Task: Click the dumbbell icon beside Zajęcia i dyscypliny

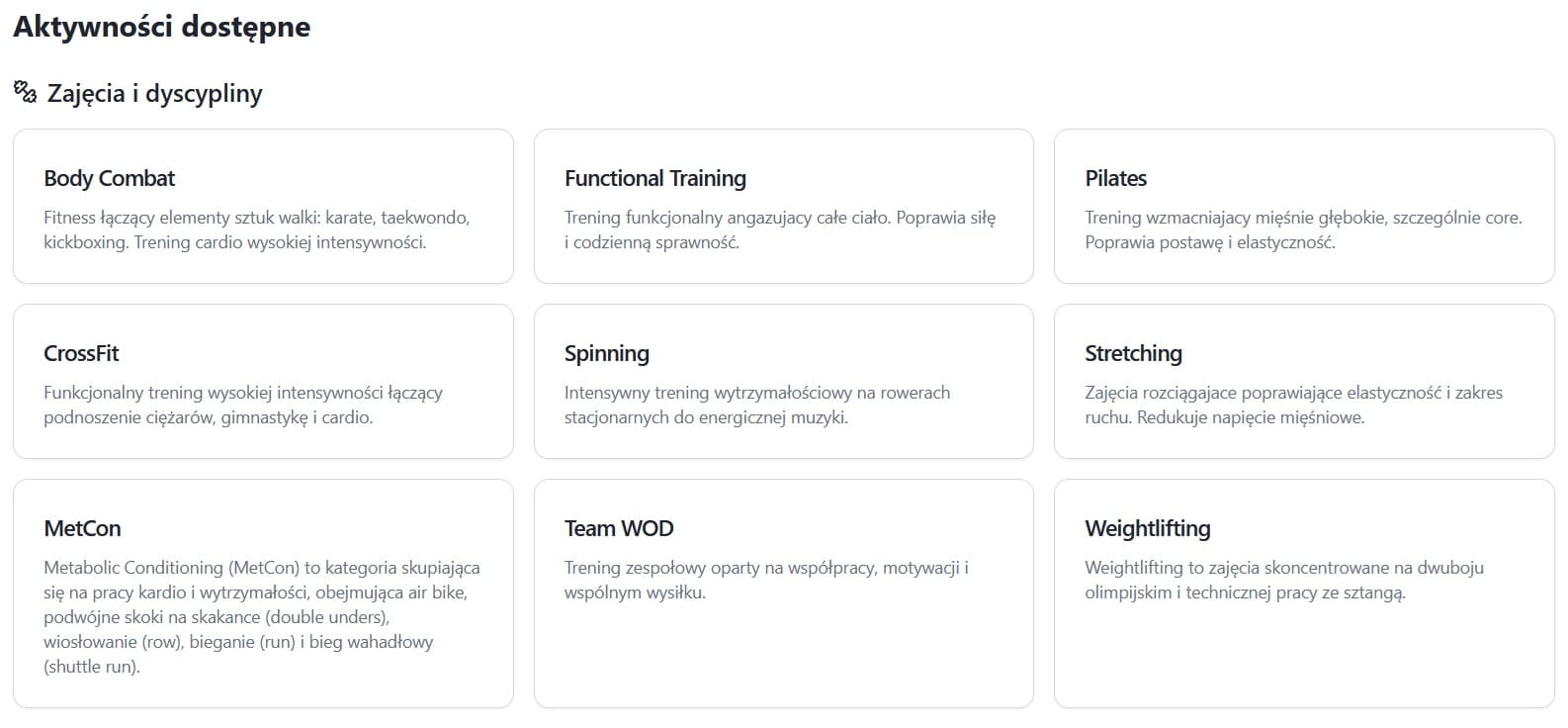Action: pyautogui.click(x=25, y=93)
